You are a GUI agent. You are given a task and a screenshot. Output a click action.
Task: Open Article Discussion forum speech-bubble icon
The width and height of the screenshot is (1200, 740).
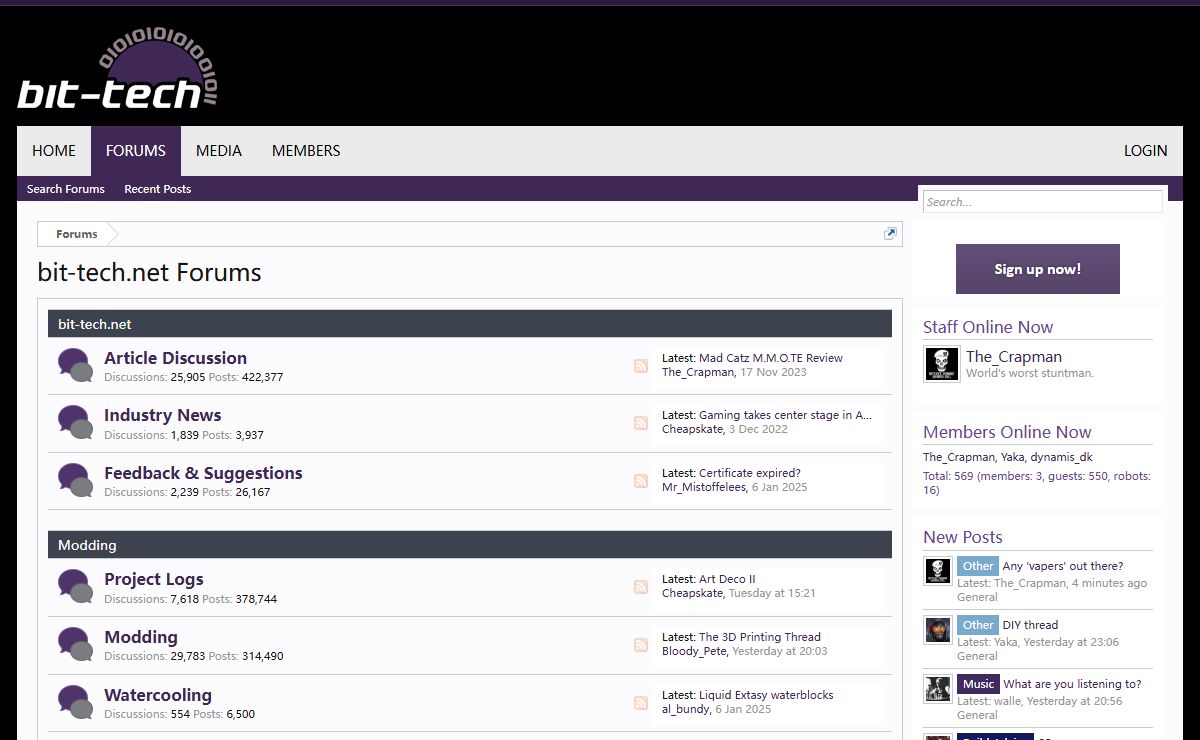pyautogui.click(x=75, y=366)
